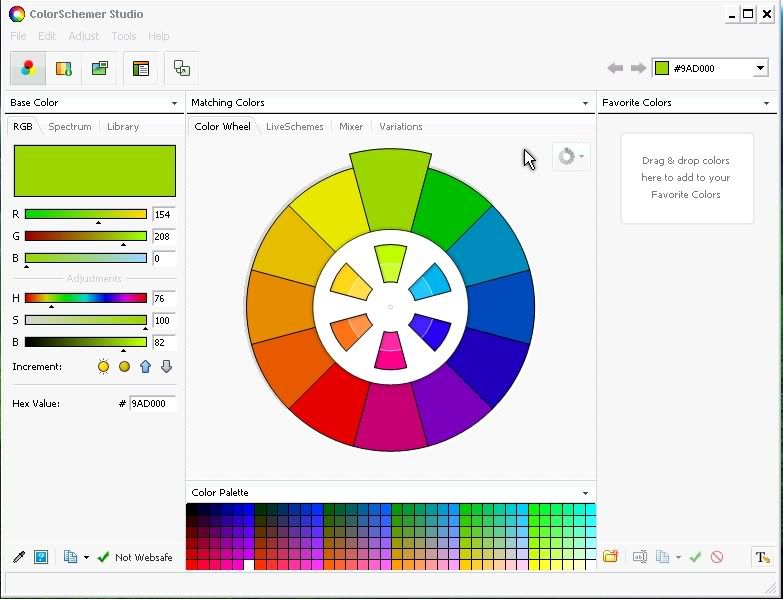The width and height of the screenshot is (783, 599).
Task: Switch to the Library tab
Action: [x=123, y=127]
